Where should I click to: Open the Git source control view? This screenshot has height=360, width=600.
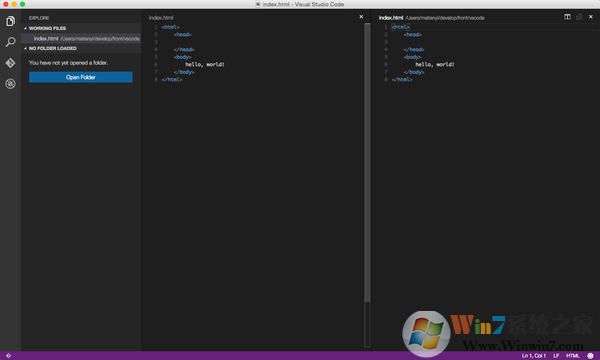pyautogui.click(x=10, y=62)
